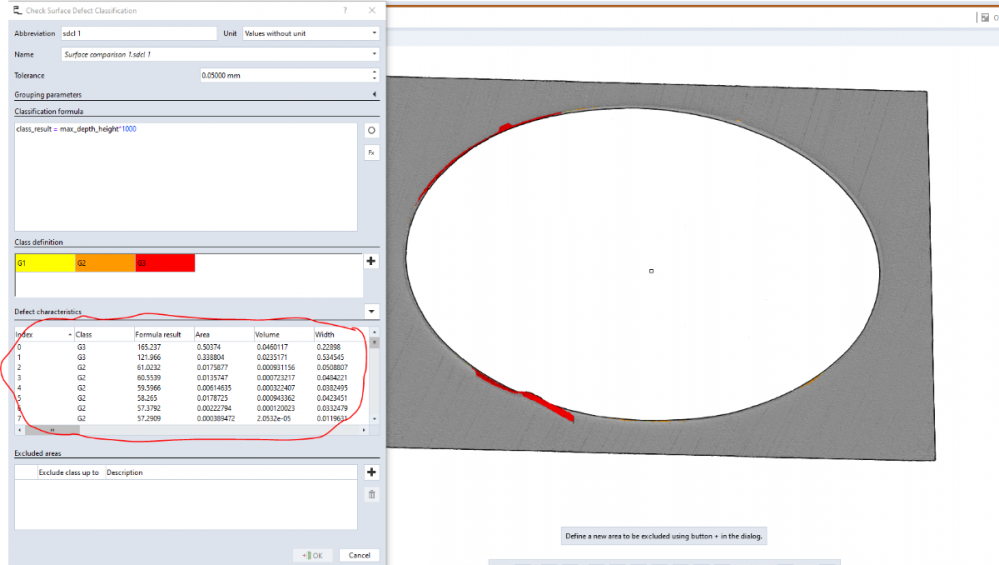Sort table by the Formula result column
The height and width of the screenshot is (565, 999).
(162, 334)
